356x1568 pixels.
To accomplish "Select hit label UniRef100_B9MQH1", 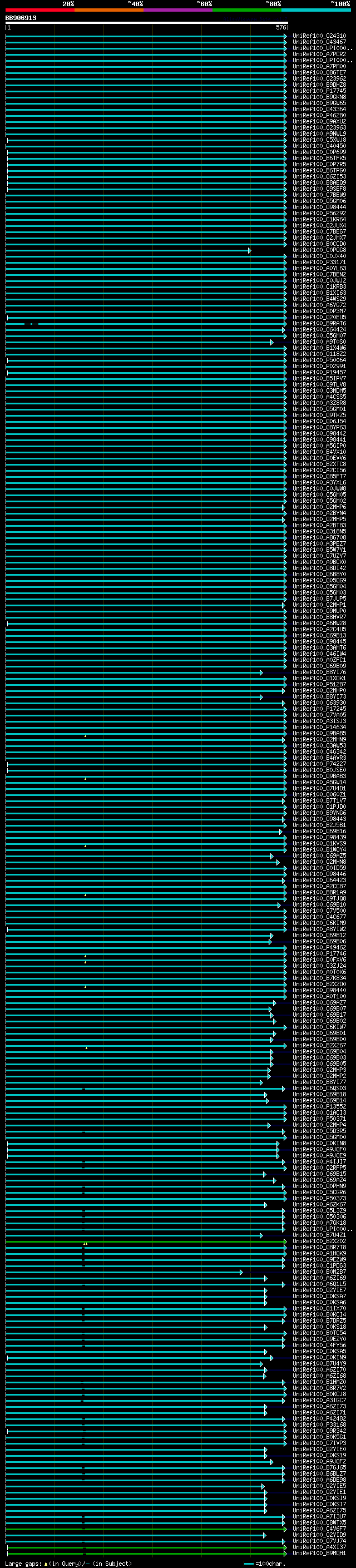I will [319, 1553].
